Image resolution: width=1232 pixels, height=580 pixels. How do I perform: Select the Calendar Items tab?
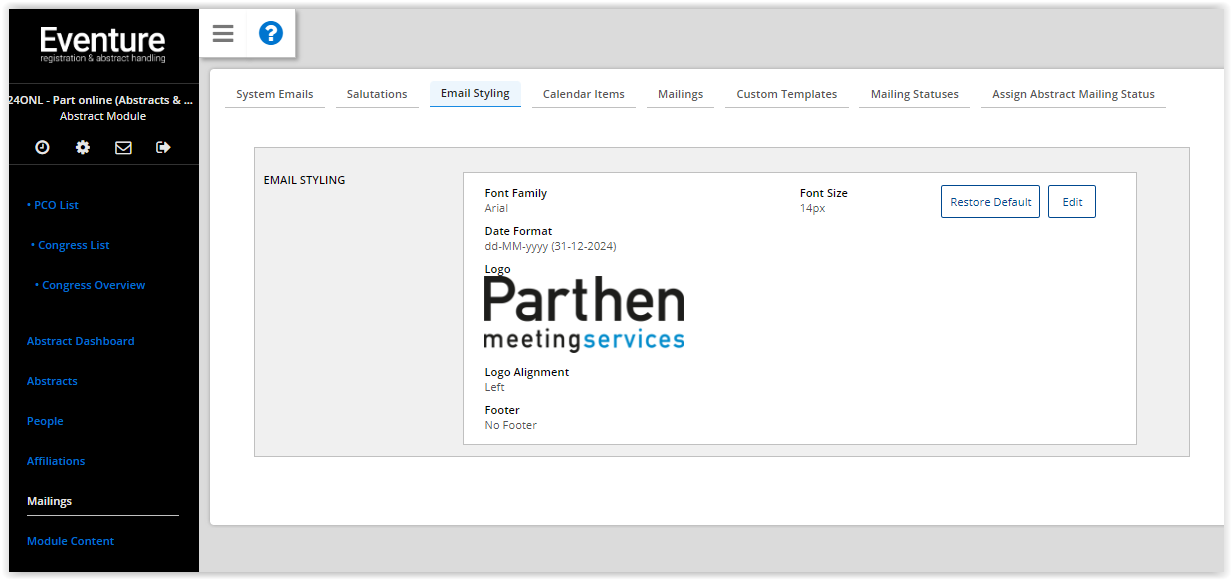tap(583, 93)
